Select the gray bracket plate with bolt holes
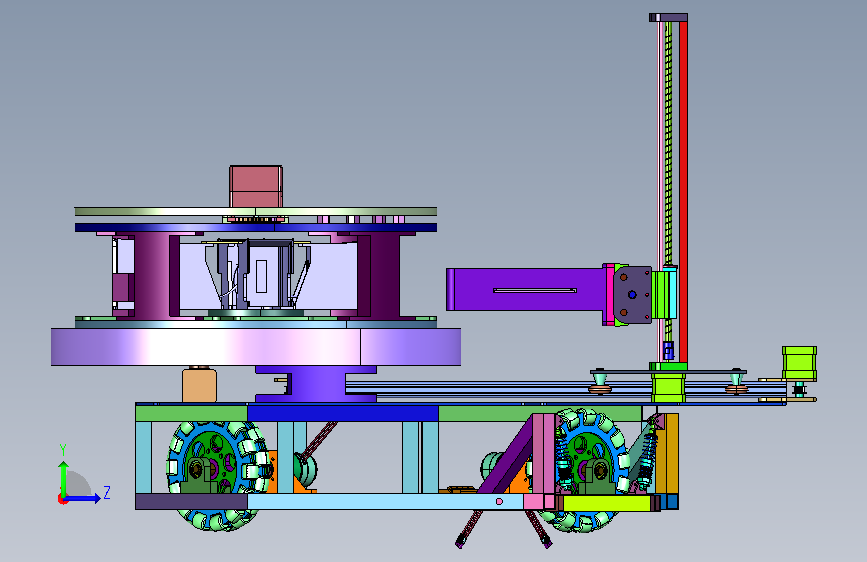Screen dimensions: 867x562 pyautogui.click(x=633, y=294)
